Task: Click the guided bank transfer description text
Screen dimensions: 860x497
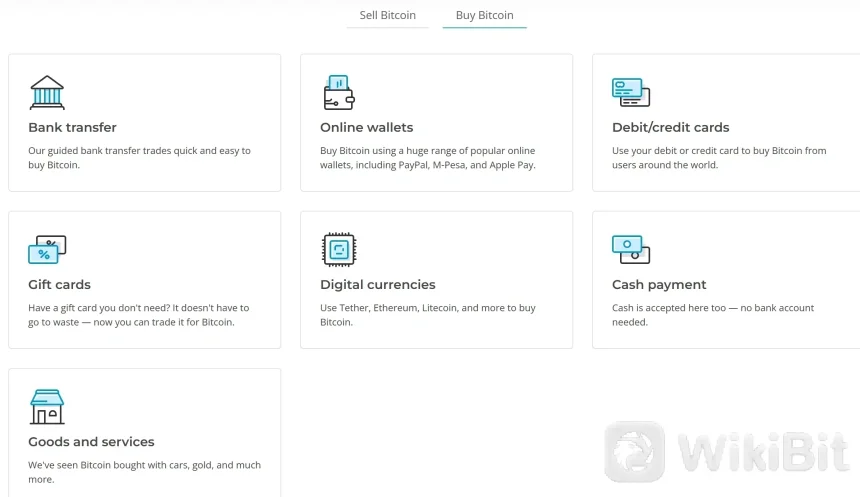Action: click(139, 158)
